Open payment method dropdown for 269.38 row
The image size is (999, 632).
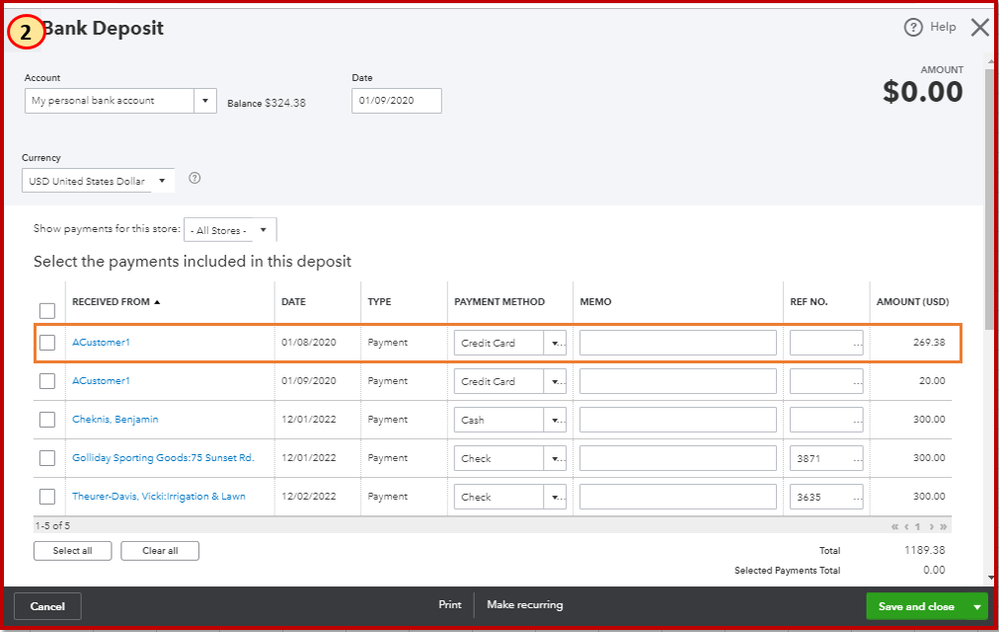pyautogui.click(x=555, y=343)
